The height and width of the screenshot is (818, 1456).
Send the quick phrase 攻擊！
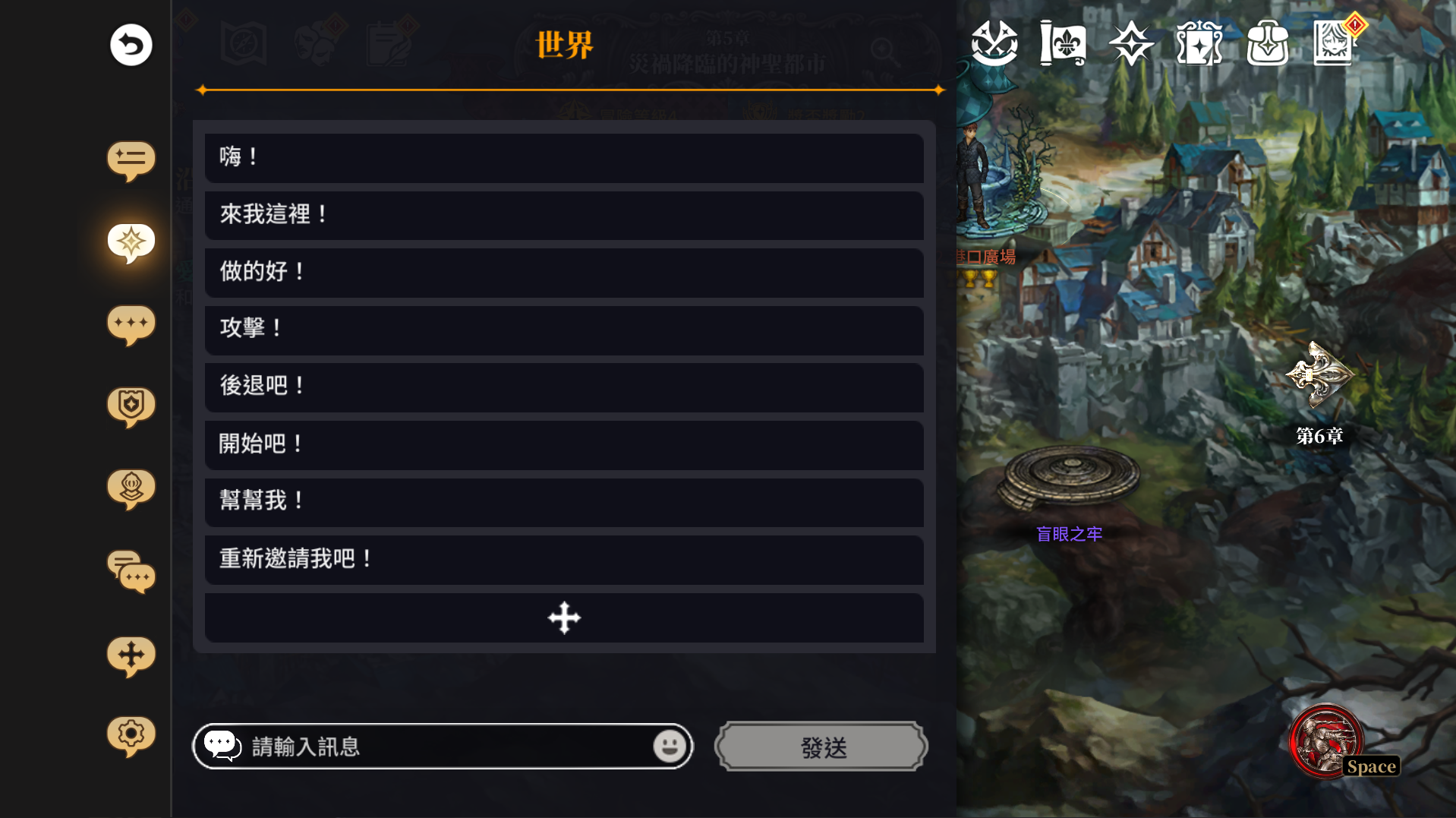point(564,330)
